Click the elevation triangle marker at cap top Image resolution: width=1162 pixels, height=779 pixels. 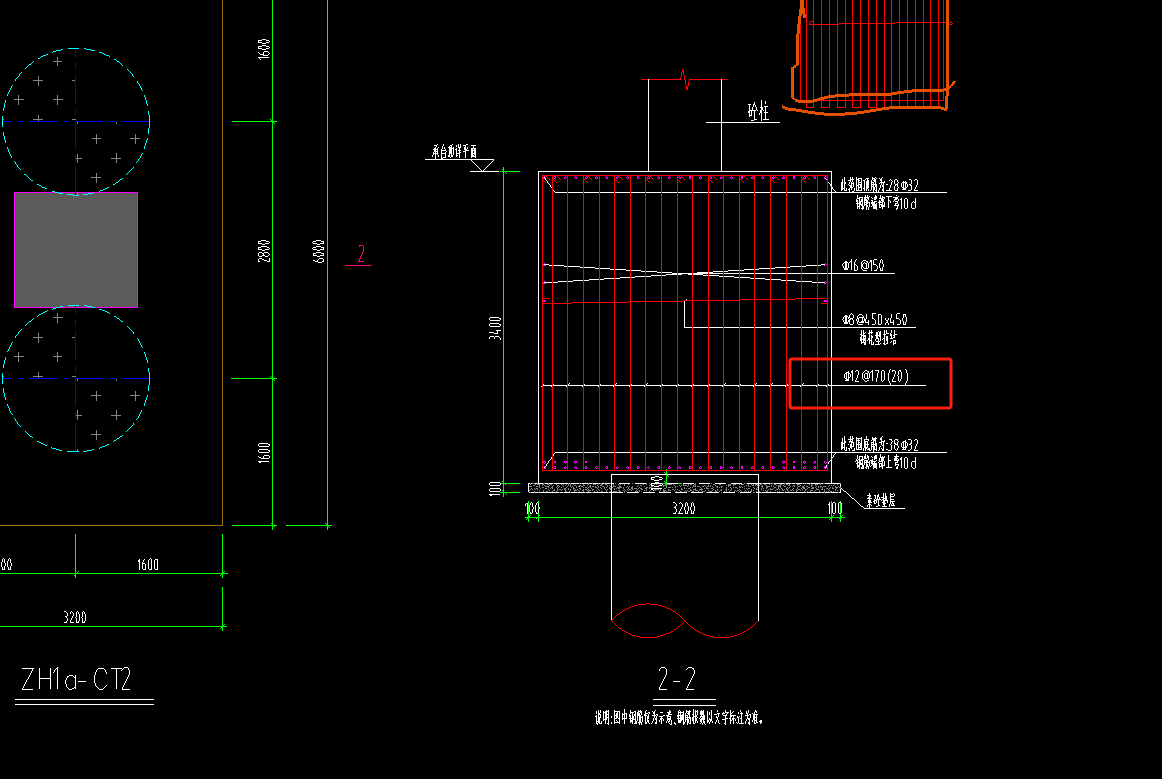482,166
